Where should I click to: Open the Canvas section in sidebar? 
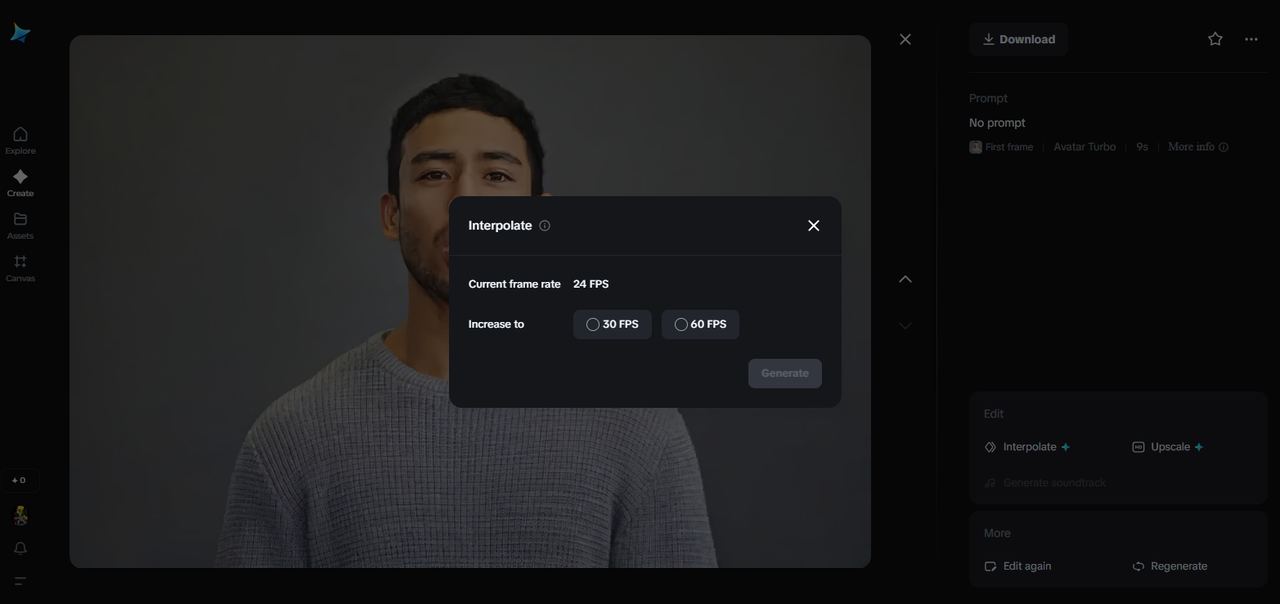tap(20, 268)
